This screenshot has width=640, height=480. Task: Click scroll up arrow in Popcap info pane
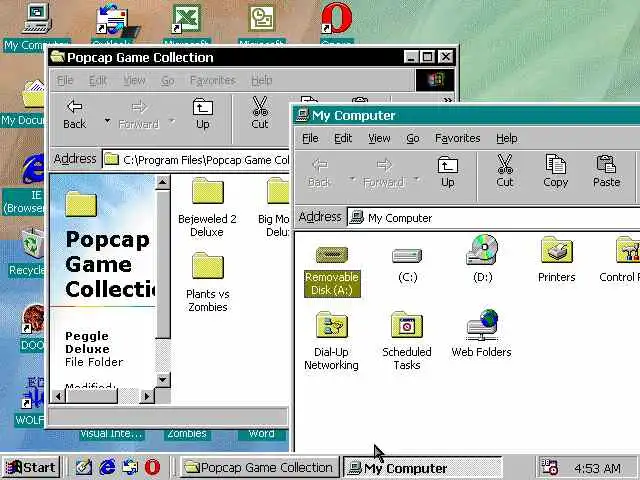(162, 182)
